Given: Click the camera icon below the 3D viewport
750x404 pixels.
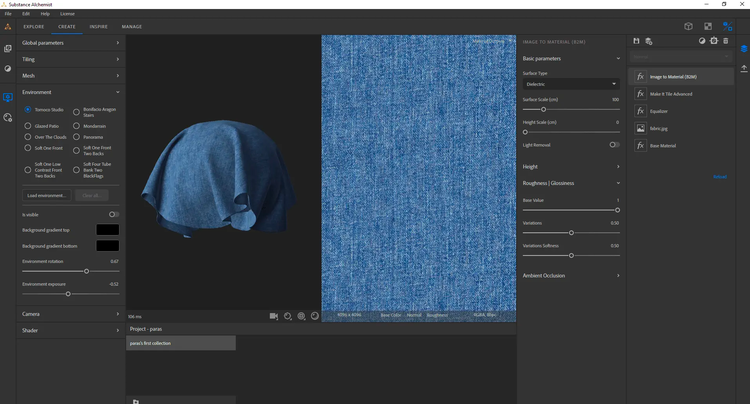Looking at the screenshot, I should click(273, 316).
